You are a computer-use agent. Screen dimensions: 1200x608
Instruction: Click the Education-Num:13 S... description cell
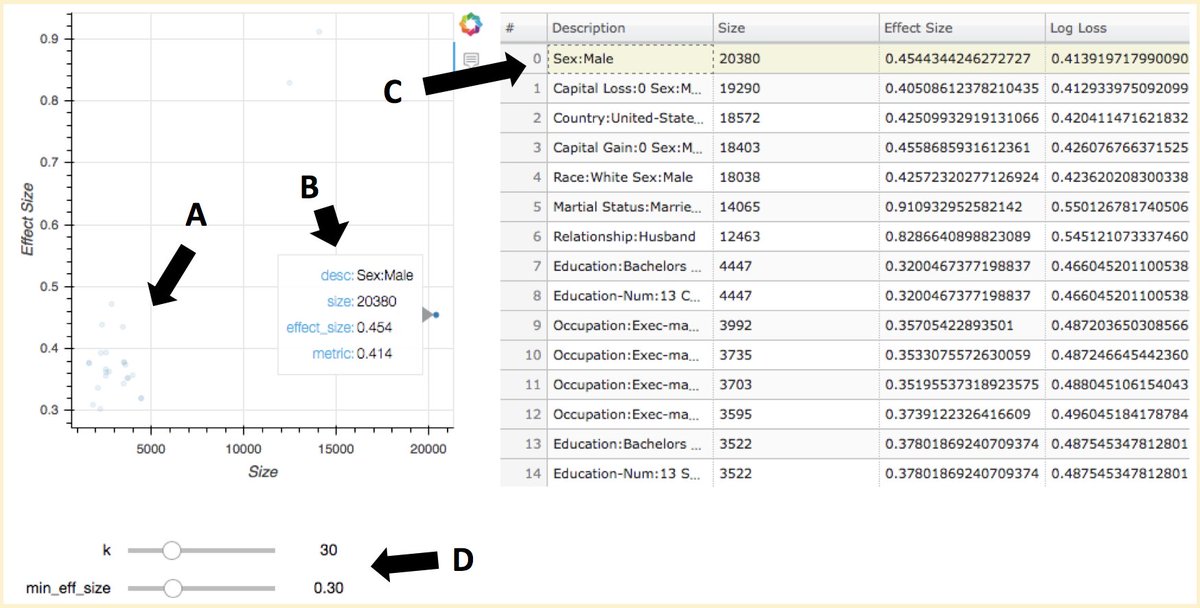coord(629,473)
